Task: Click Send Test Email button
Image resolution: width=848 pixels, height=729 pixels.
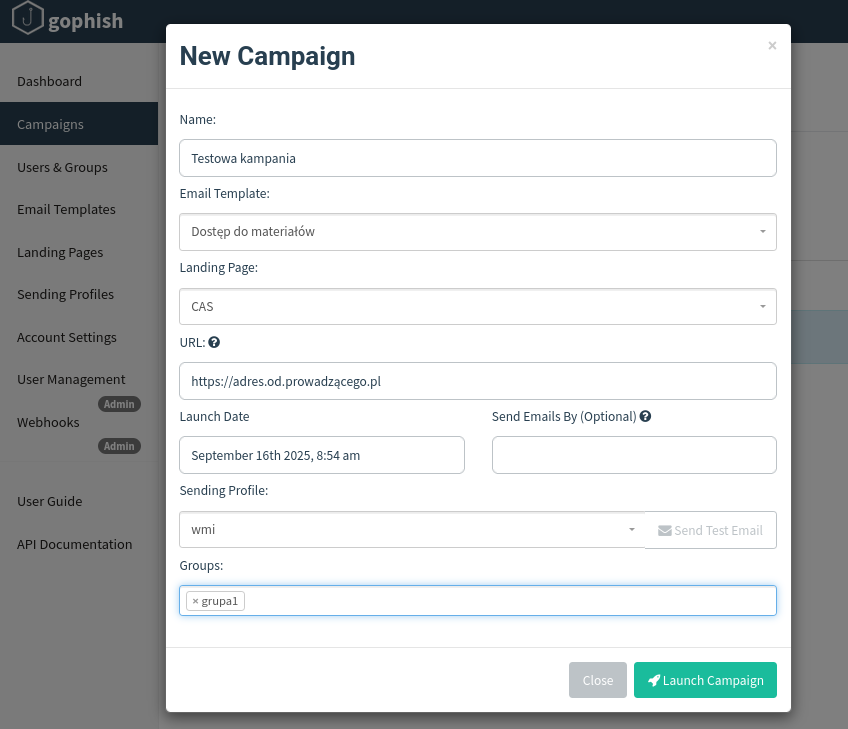Action: [710, 530]
